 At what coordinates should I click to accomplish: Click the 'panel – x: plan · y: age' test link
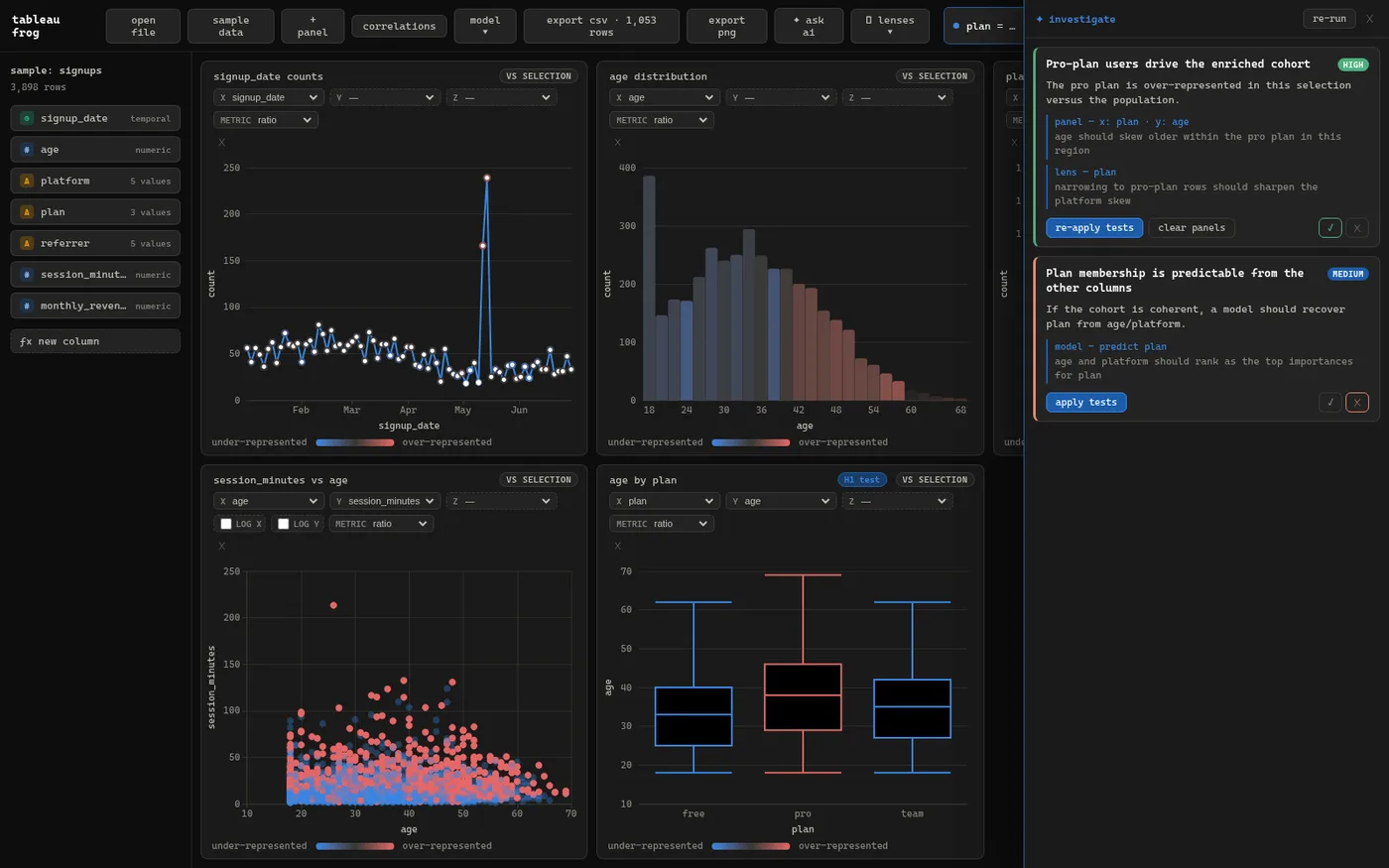pyautogui.click(x=1121, y=122)
